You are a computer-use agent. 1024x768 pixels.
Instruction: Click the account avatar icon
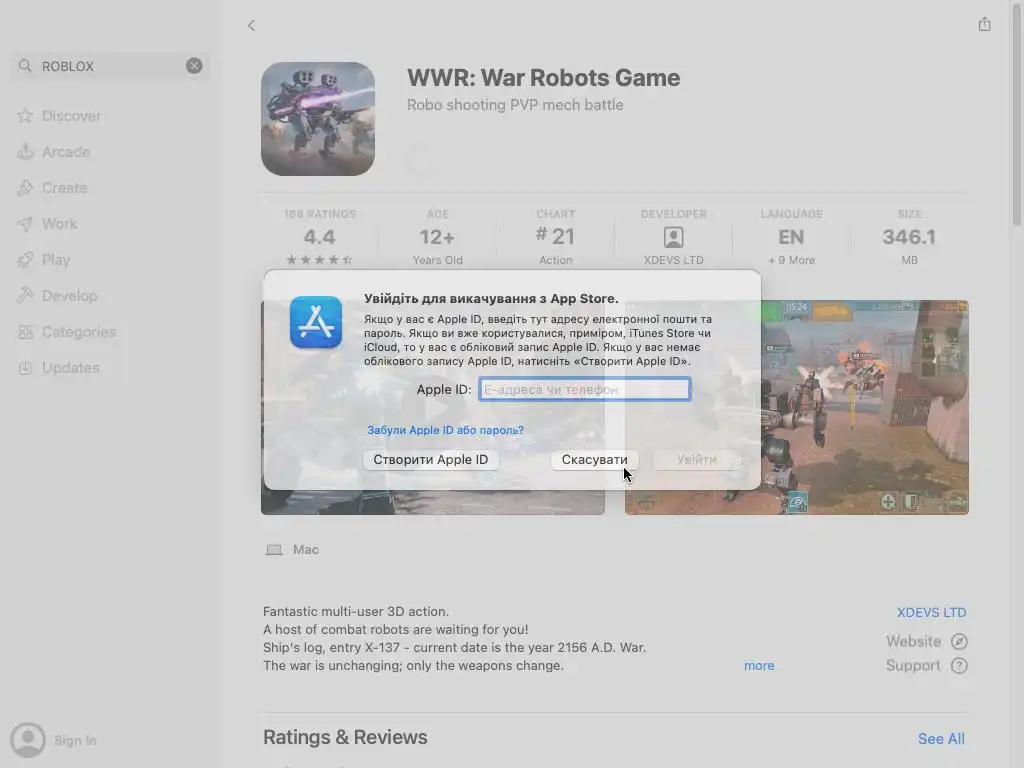click(x=27, y=740)
